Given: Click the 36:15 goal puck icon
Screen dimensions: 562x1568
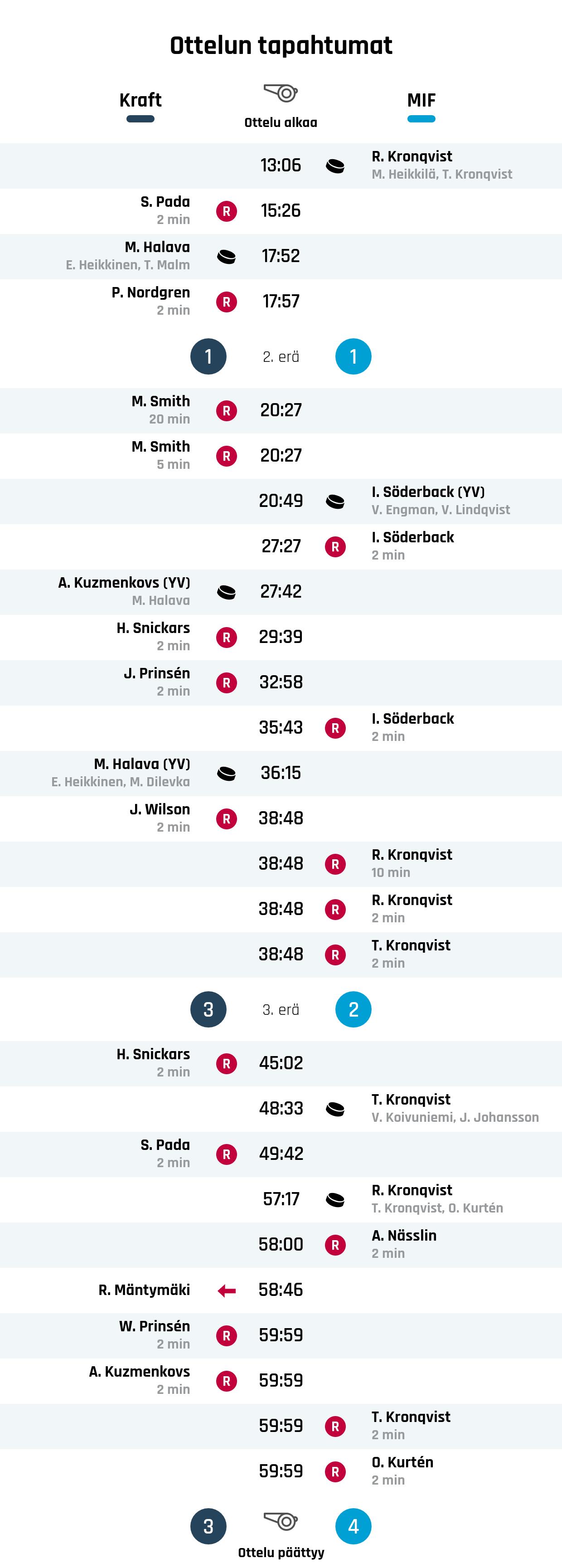Looking at the screenshot, I should coord(226,774).
